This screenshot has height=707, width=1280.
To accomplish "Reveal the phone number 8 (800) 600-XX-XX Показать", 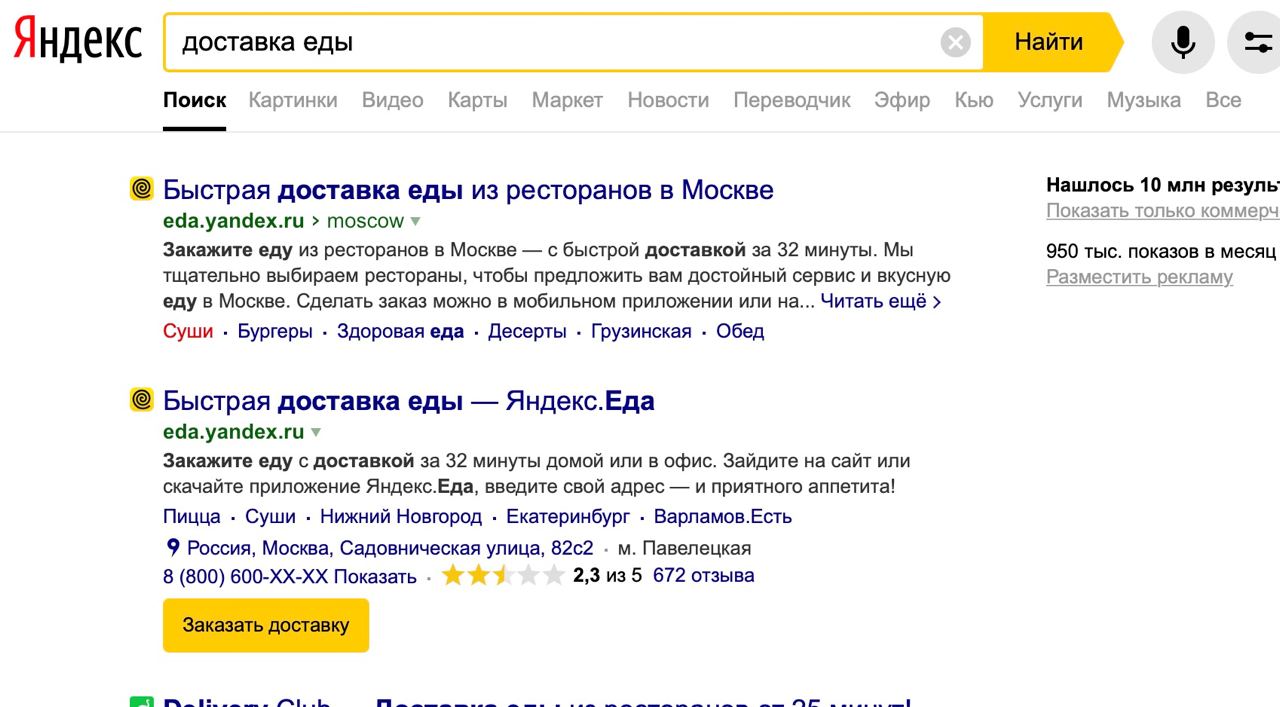I will (x=290, y=576).
